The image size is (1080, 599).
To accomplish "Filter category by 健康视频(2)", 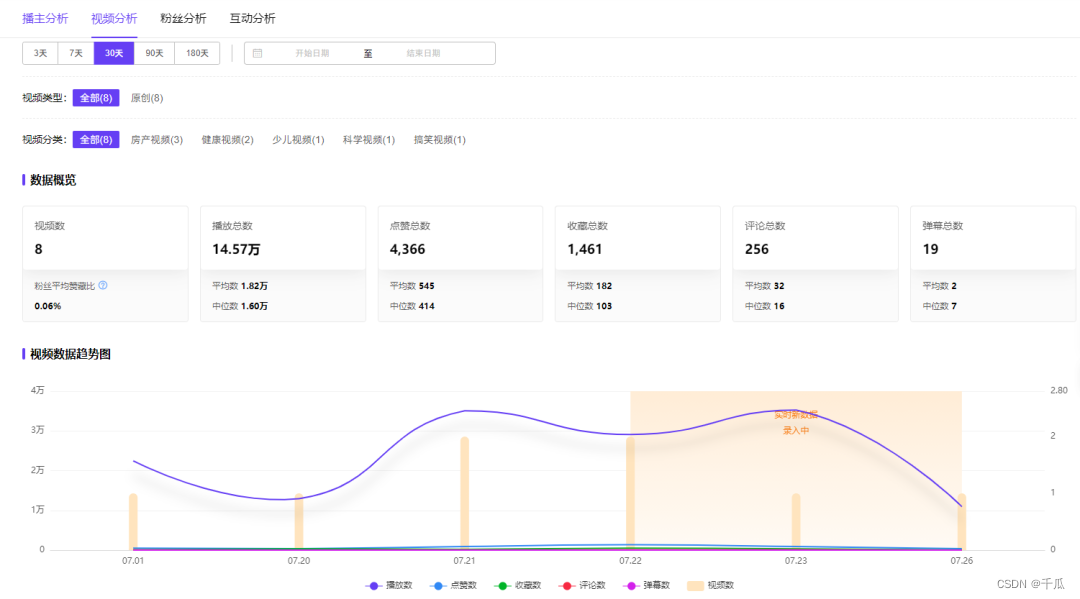I will pyautogui.click(x=227, y=140).
